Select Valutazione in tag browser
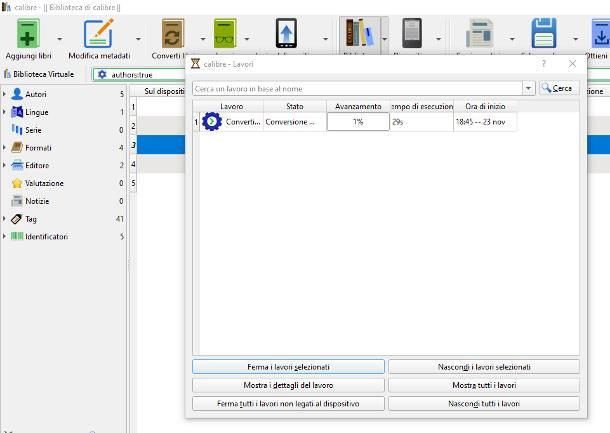This screenshot has width=610, height=433. [x=44, y=183]
